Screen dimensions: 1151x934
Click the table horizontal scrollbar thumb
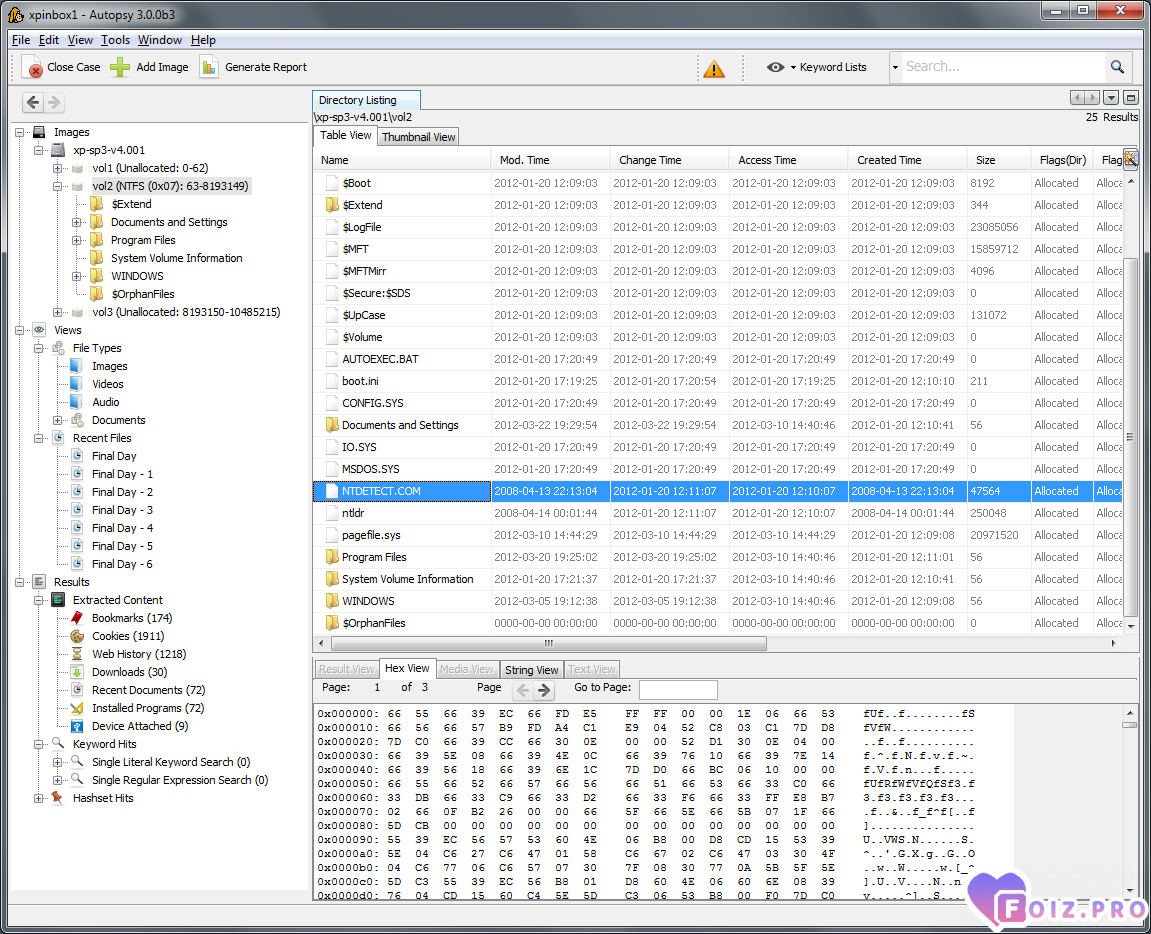click(548, 643)
